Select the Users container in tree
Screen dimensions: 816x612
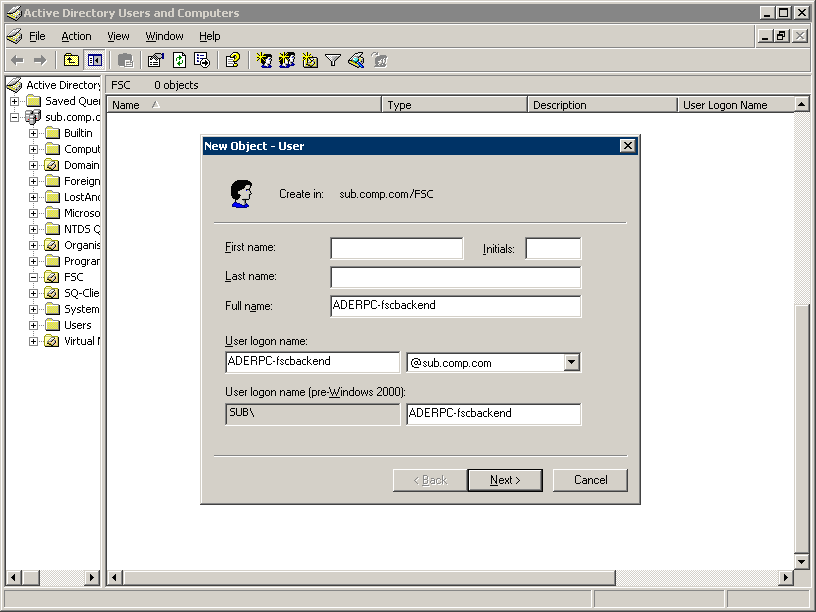coord(77,325)
